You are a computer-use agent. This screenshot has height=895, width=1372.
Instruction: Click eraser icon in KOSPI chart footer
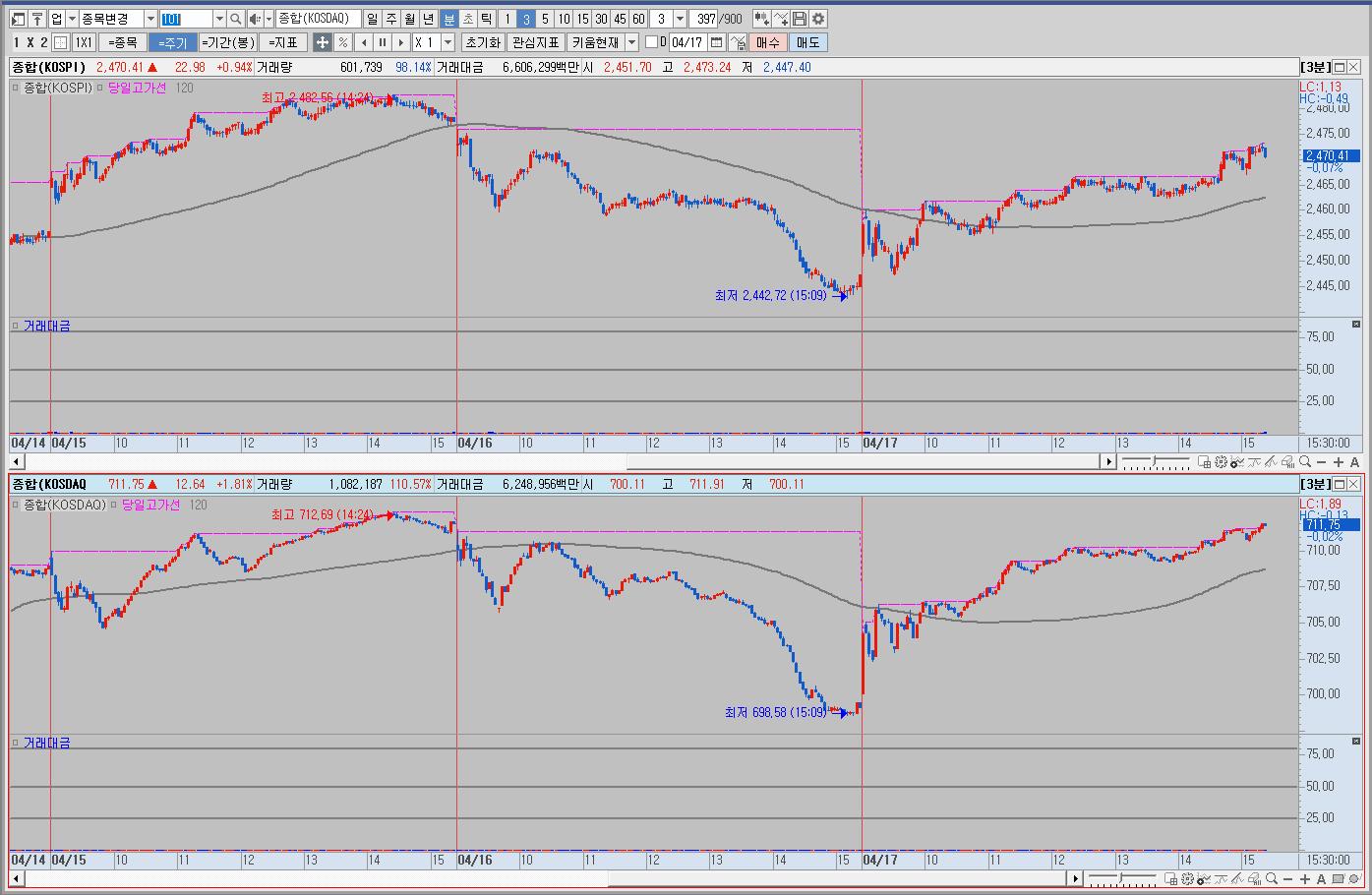click(x=1288, y=462)
